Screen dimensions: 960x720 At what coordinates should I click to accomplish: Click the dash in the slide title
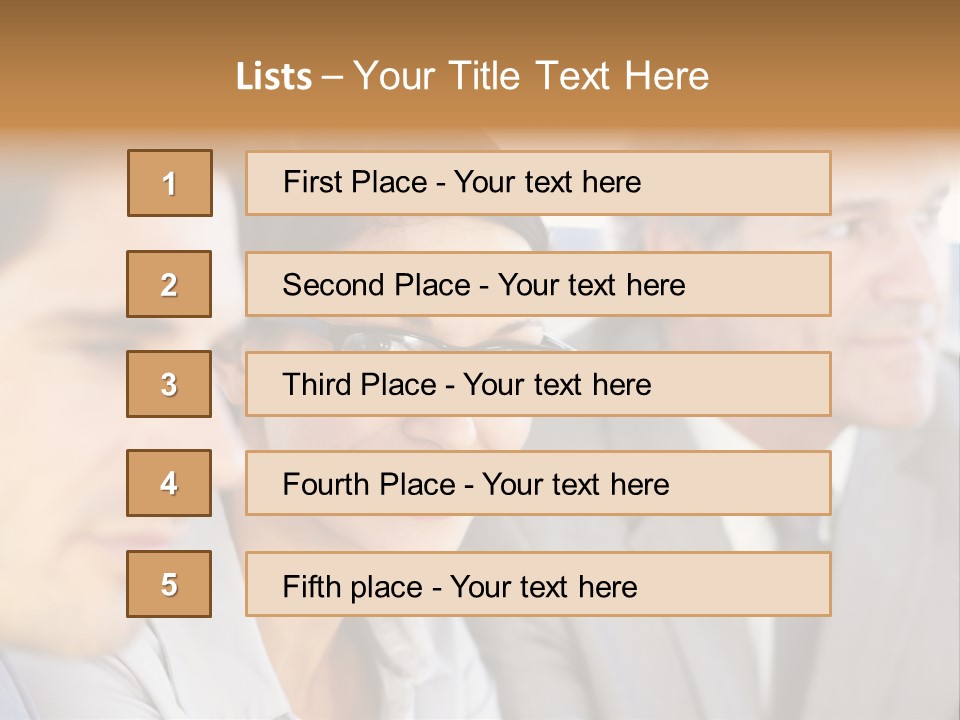click(x=332, y=77)
